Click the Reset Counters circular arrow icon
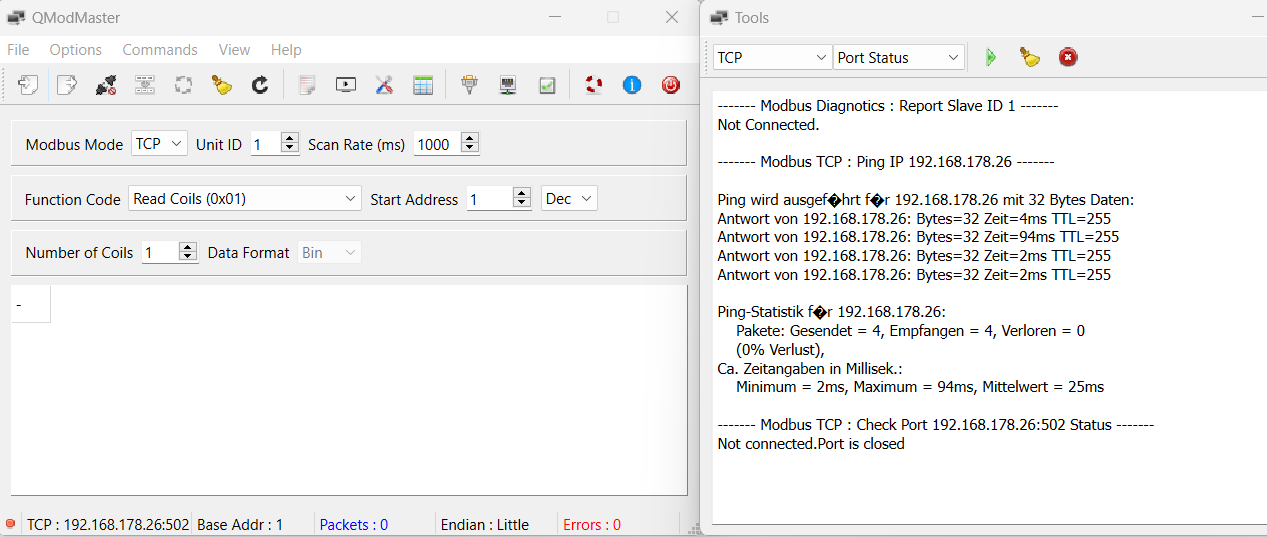Image resolution: width=1267 pixels, height=537 pixels. point(260,85)
